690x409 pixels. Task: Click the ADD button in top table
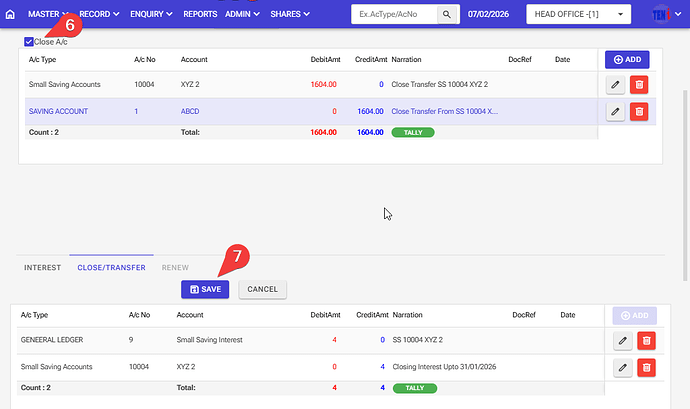[x=627, y=60]
